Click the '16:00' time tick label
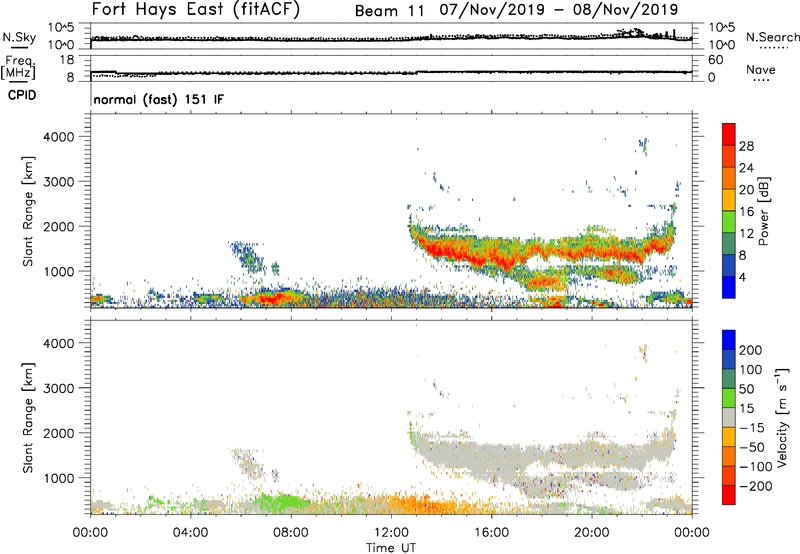The height and width of the screenshot is (554, 800). point(491,533)
